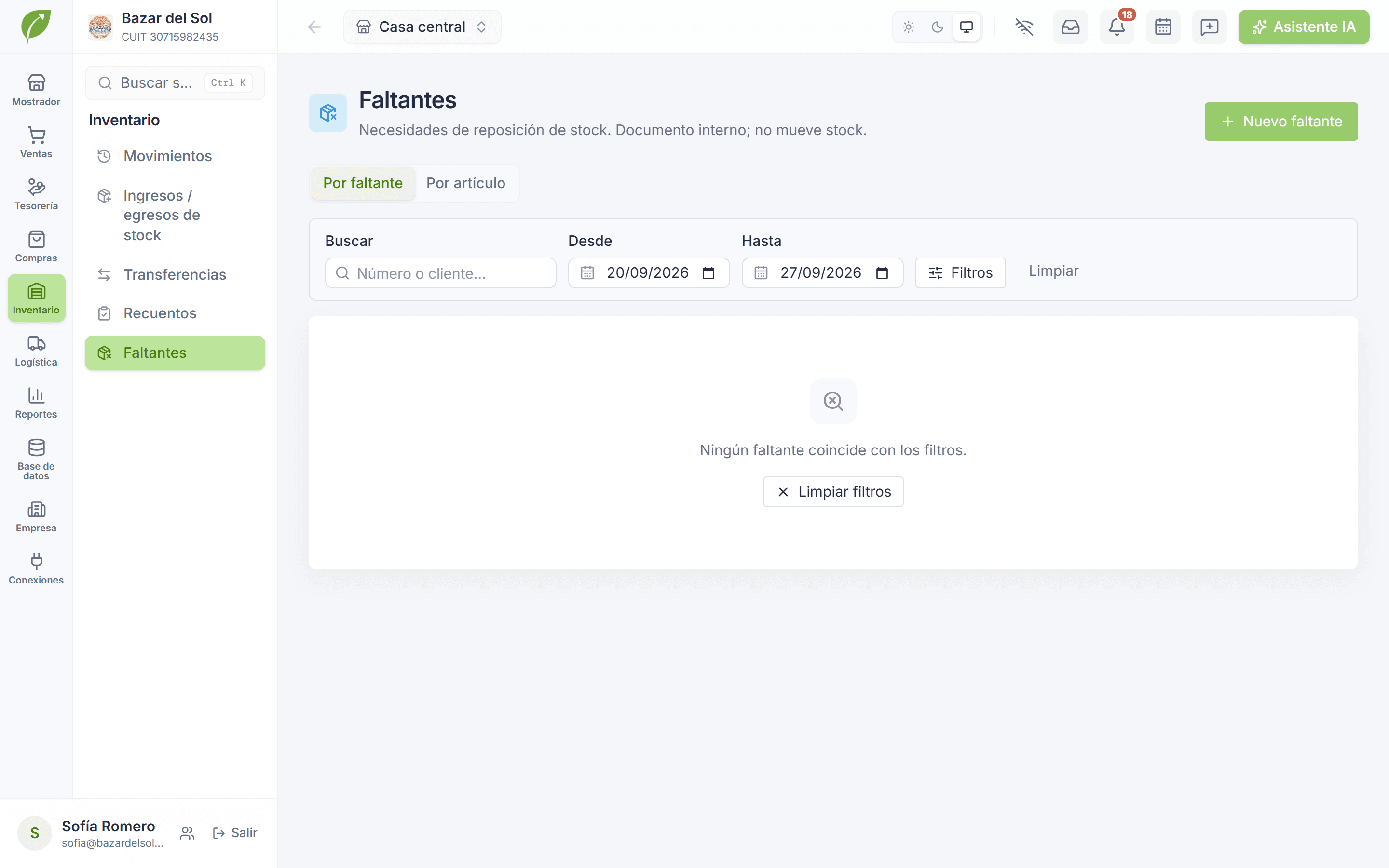The height and width of the screenshot is (868, 1389).
Task: Open the Mostrador section
Action: tap(36, 90)
